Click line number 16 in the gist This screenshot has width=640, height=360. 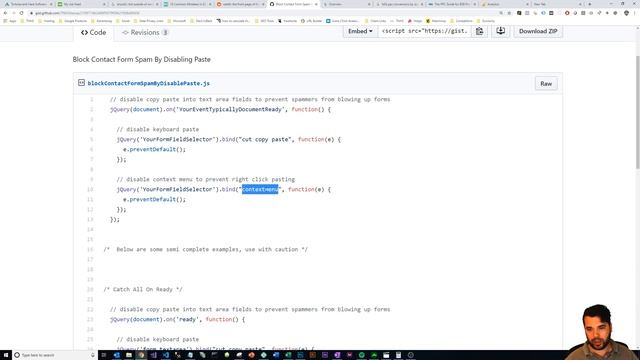tap(90, 249)
